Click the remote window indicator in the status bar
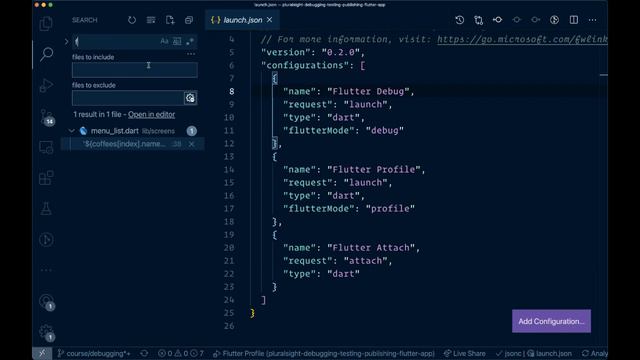640x360 pixels. click(x=42, y=353)
